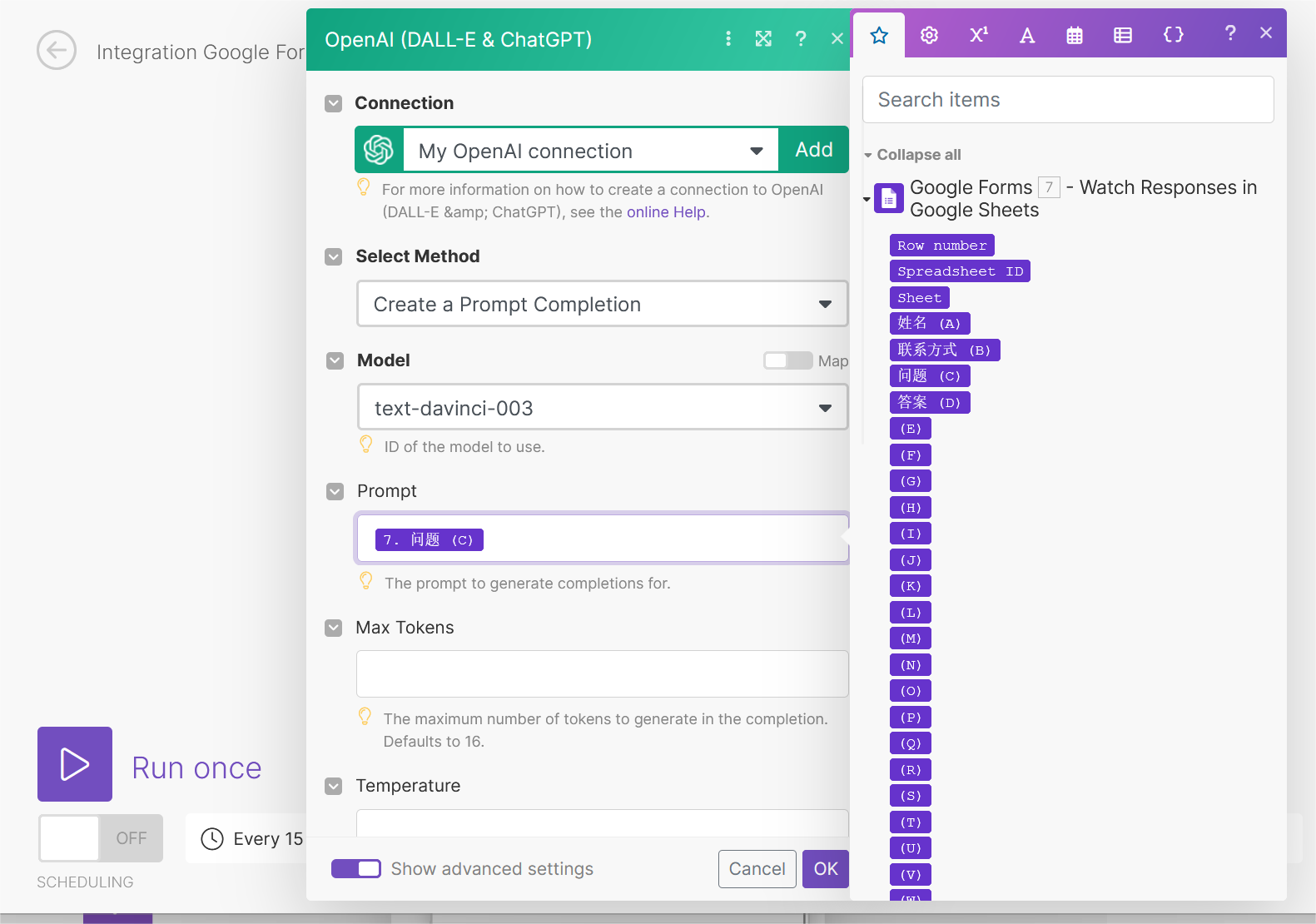This screenshot has width=1316, height=924.
Task: Open the math functions tab
Action: pos(978,35)
